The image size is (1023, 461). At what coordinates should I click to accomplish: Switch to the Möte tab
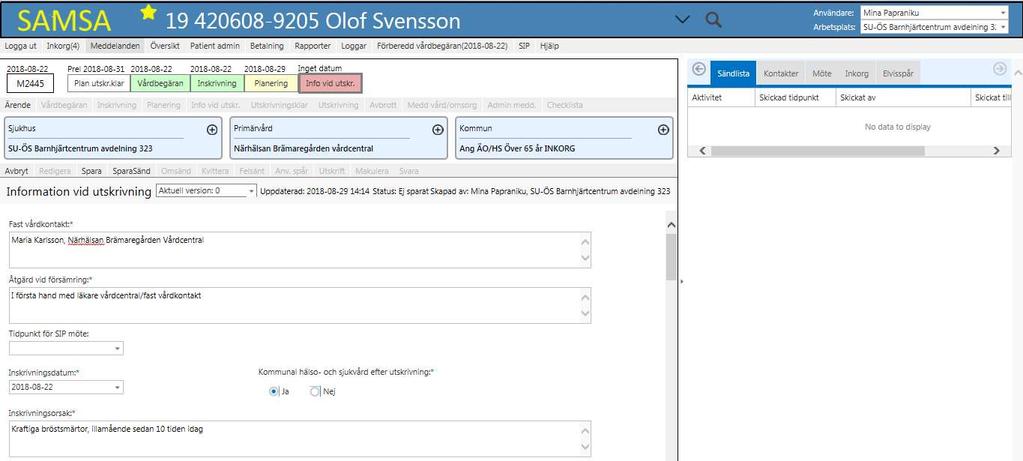[x=822, y=74]
